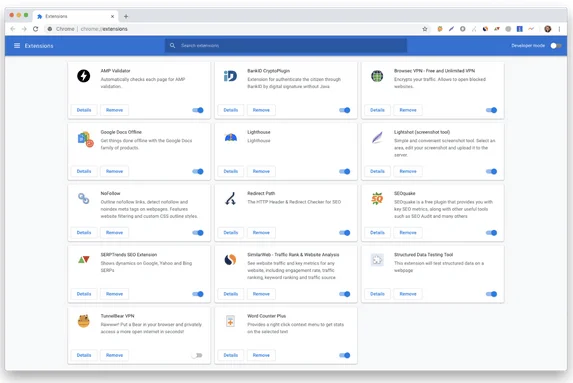Image resolution: width=573 pixels, height=383 pixels.
Task: Open the Chrome three-dot menu
Action: coord(559,29)
